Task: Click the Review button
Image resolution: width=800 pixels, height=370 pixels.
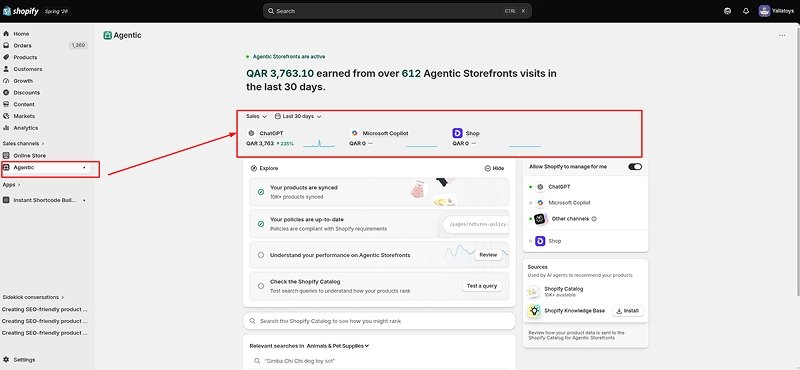Action: 488,255
